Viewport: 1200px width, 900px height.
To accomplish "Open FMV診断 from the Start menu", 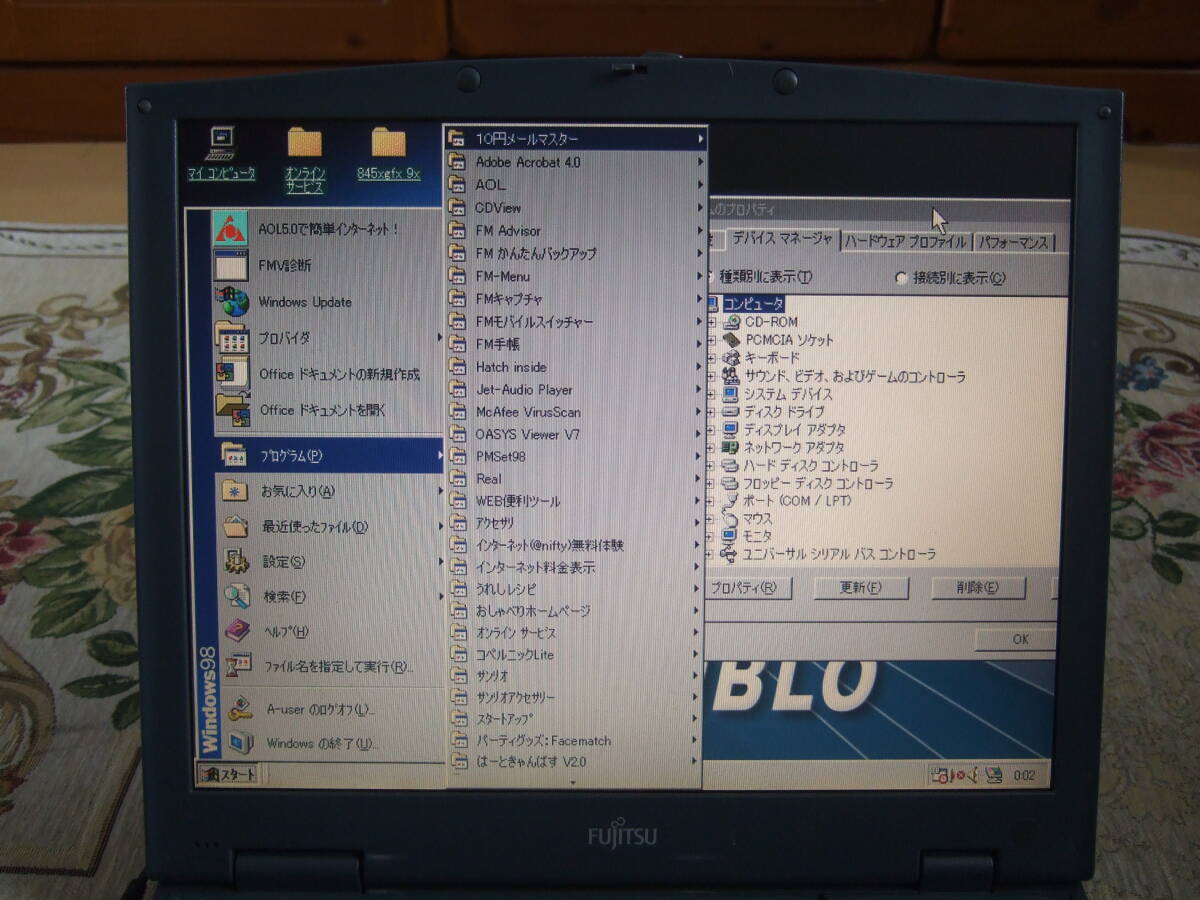I will [327, 266].
